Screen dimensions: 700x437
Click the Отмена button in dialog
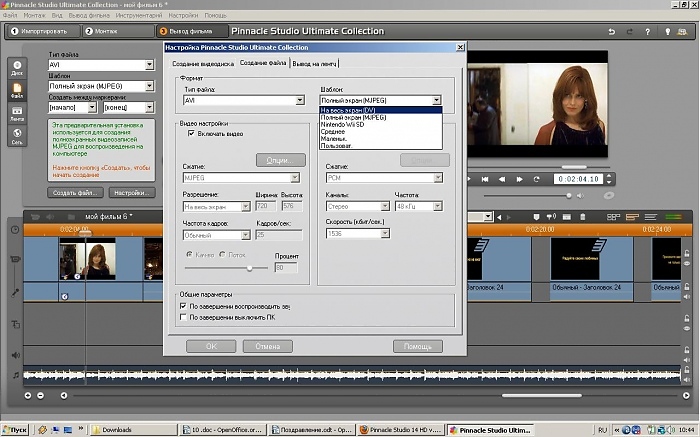[x=268, y=346]
